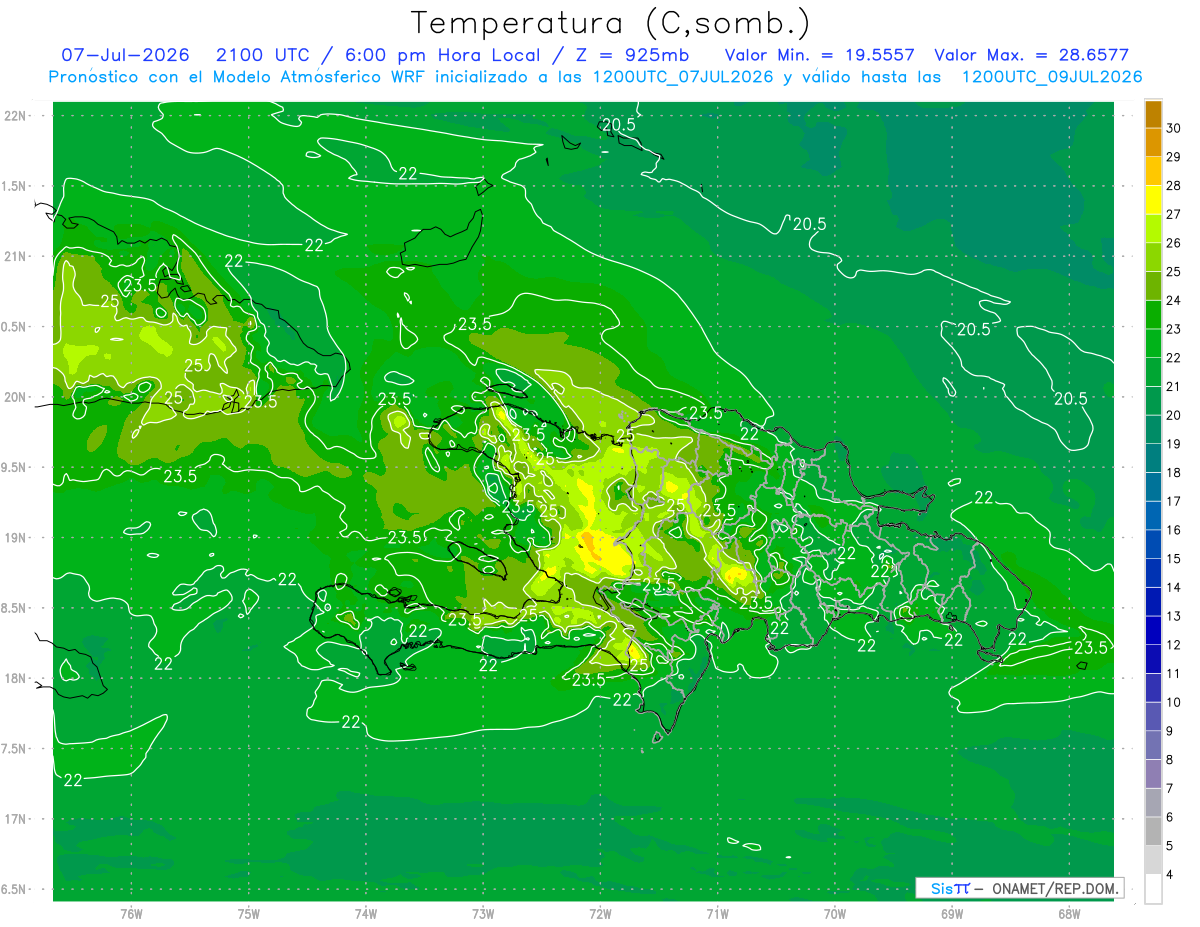
Task: Pick the blue swatch between legend 14 and 15
Action: (1153, 573)
